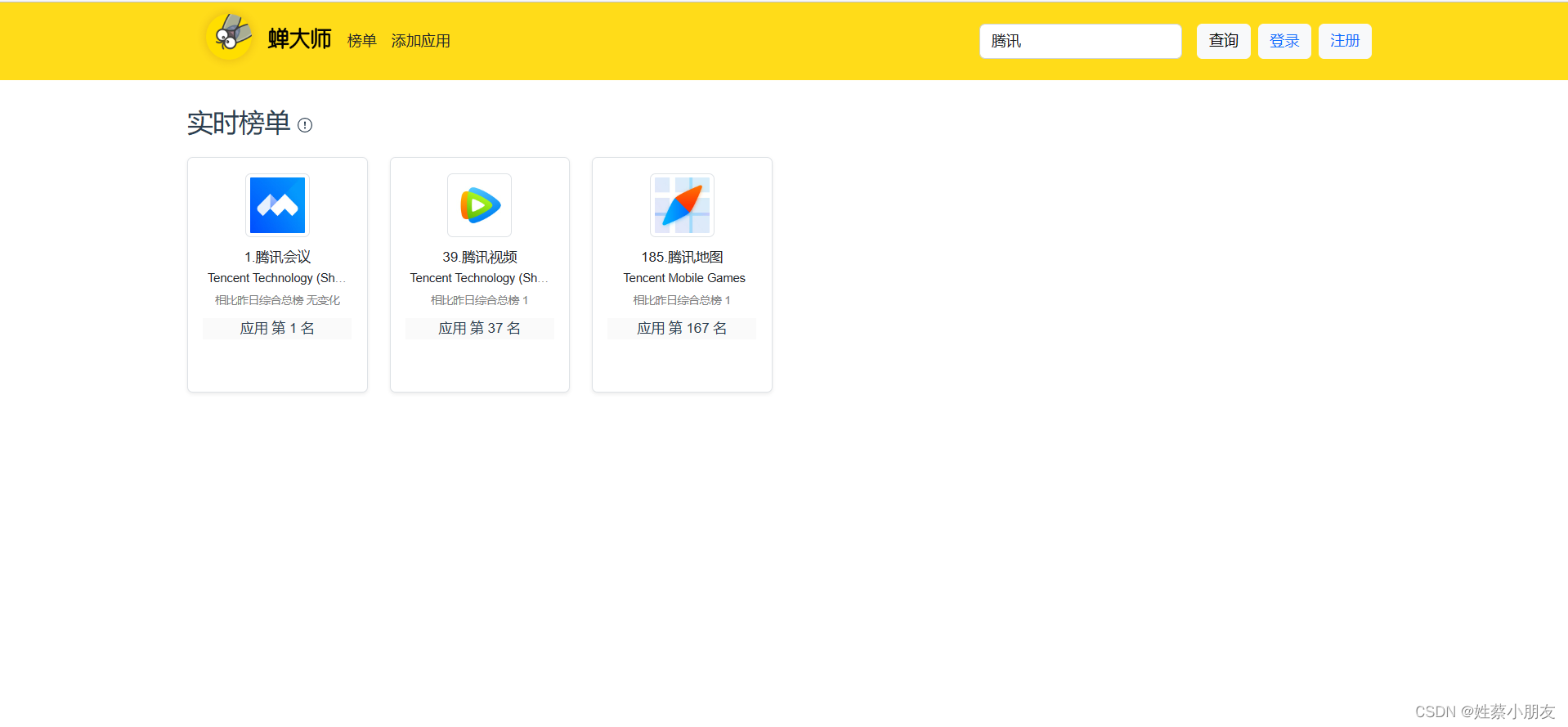Viewport: 1568px width, 727px height.
Task: Click the 登录 login button
Action: (x=1284, y=41)
